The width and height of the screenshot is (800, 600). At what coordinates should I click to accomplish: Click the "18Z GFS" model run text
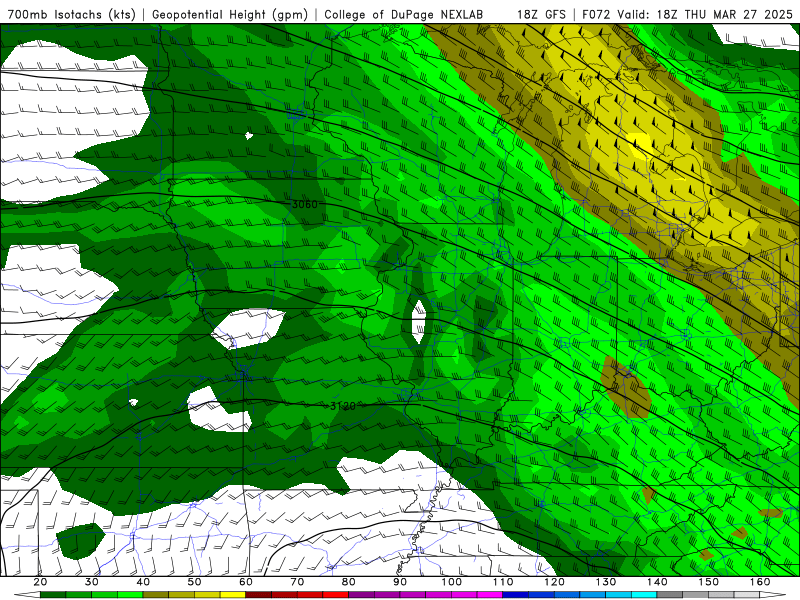pos(541,14)
